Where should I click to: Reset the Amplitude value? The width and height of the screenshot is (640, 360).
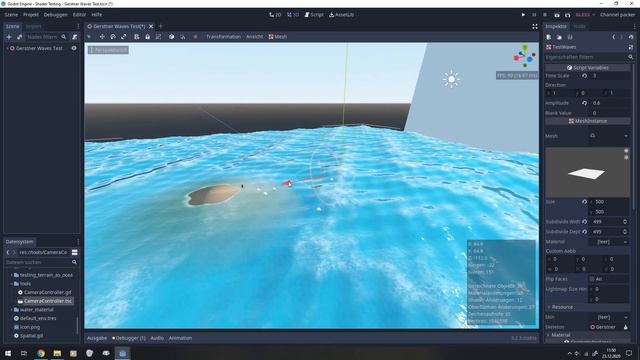coord(584,103)
